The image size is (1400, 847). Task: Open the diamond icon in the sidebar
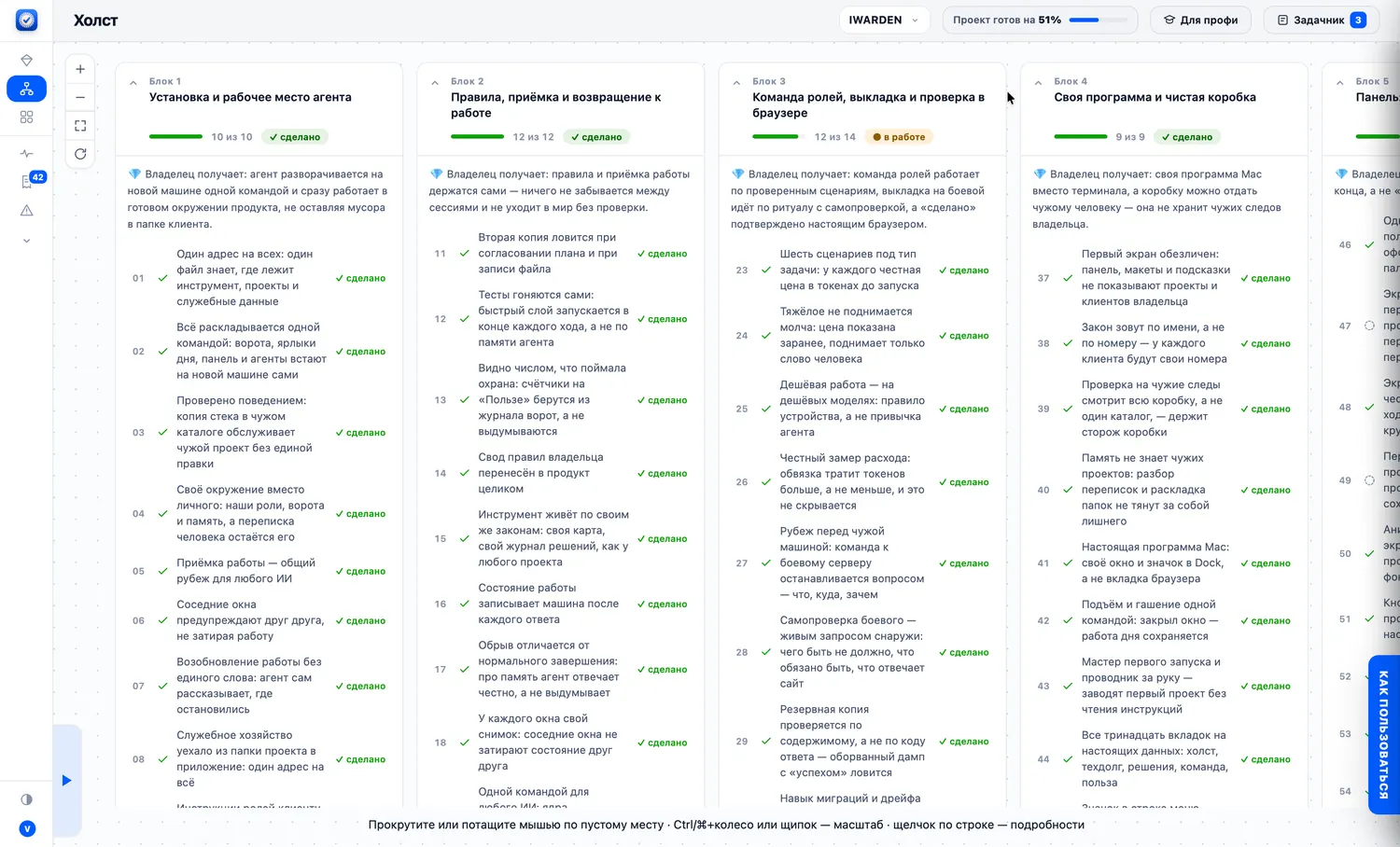(x=26, y=60)
